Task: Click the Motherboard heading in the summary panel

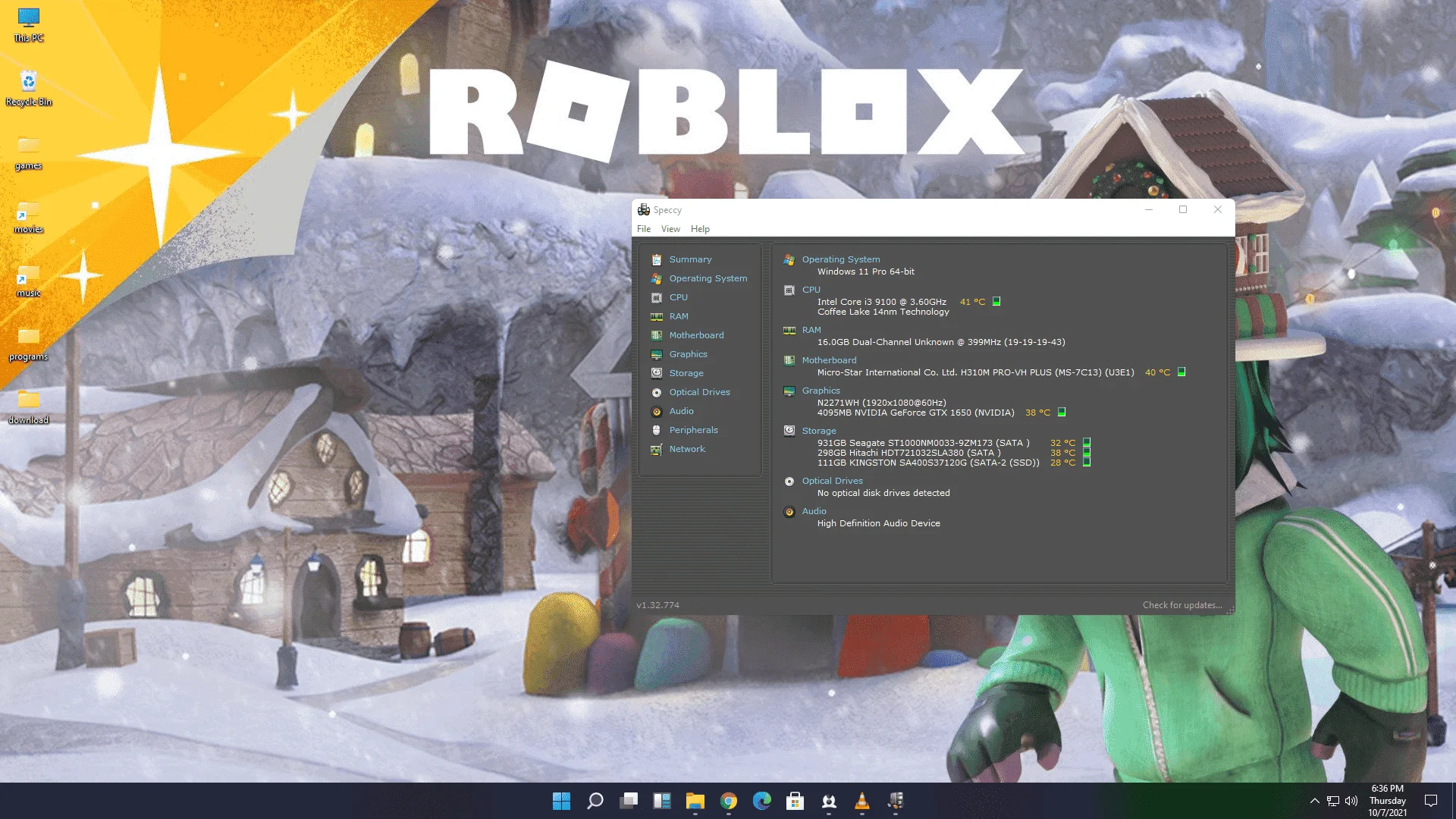Action: tap(829, 360)
